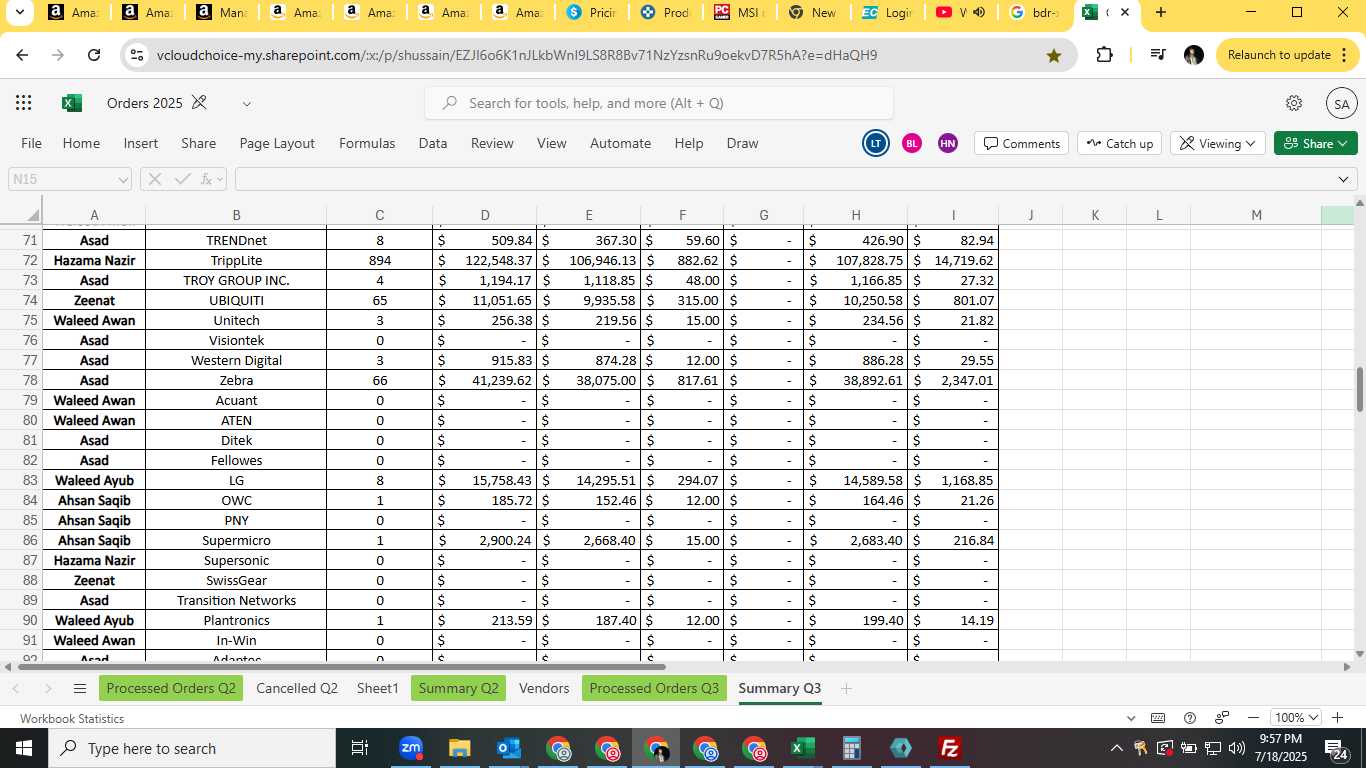
Task: Switch to the Vendors sheet tab
Action: [544, 688]
